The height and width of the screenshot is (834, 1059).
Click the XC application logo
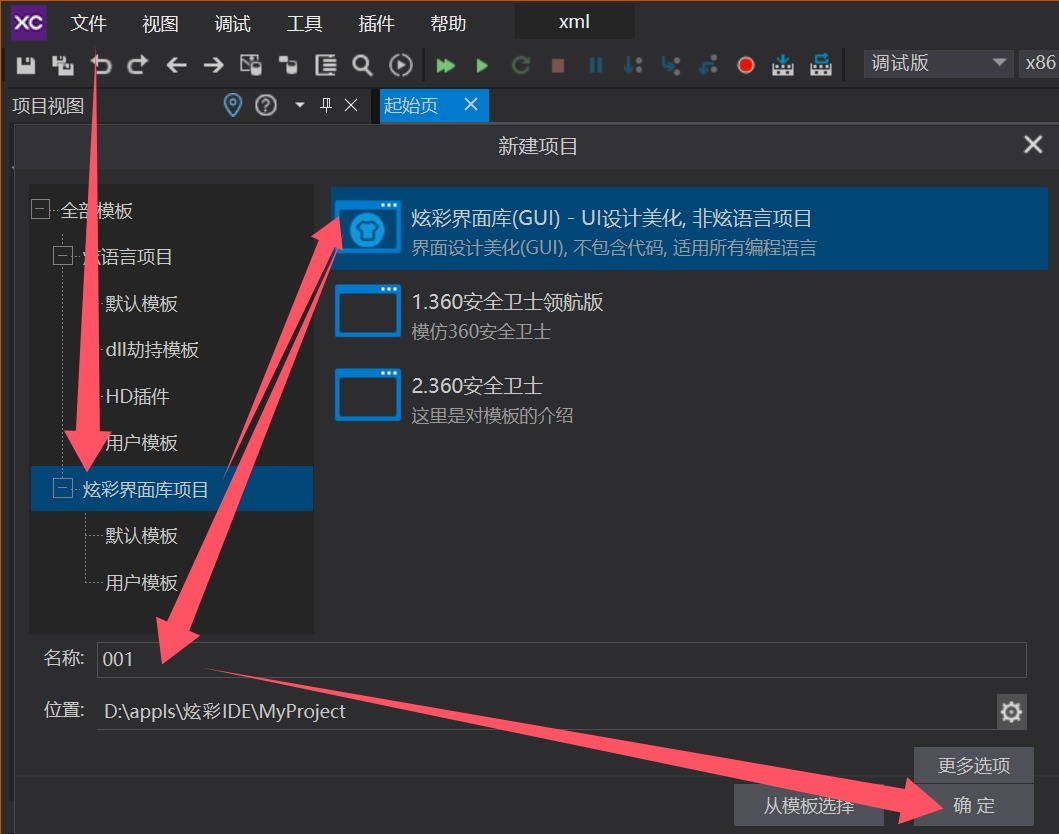tap(28, 23)
